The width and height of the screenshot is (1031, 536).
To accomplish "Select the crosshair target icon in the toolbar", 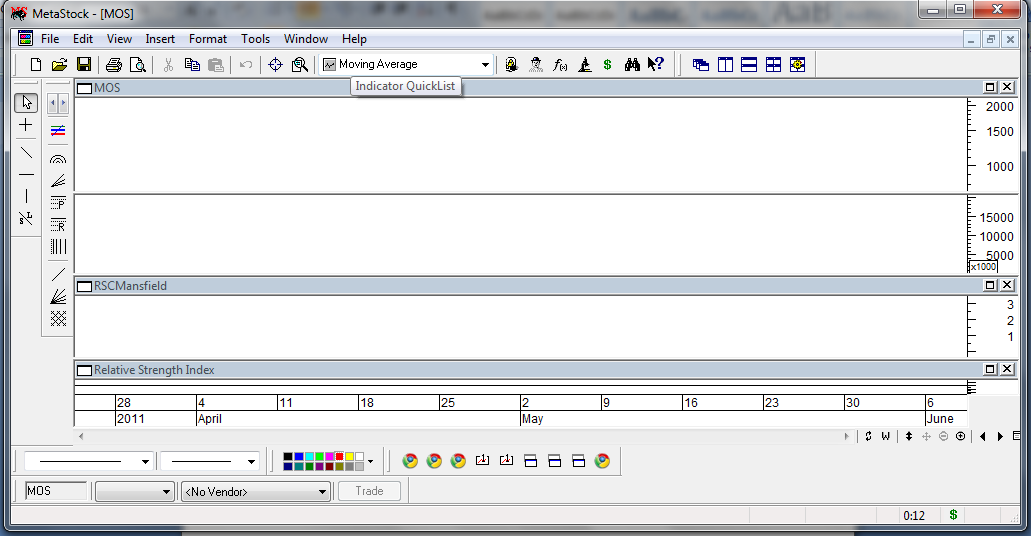I will [x=276, y=64].
